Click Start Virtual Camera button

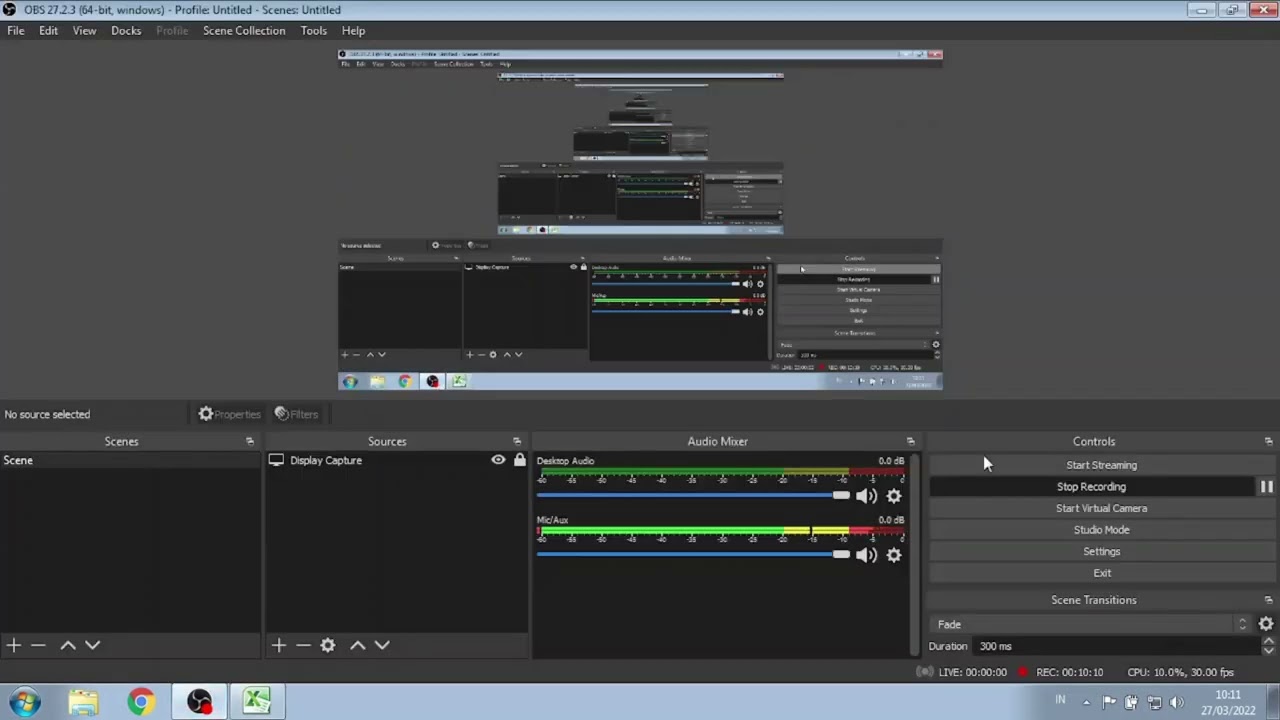(x=1101, y=508)
